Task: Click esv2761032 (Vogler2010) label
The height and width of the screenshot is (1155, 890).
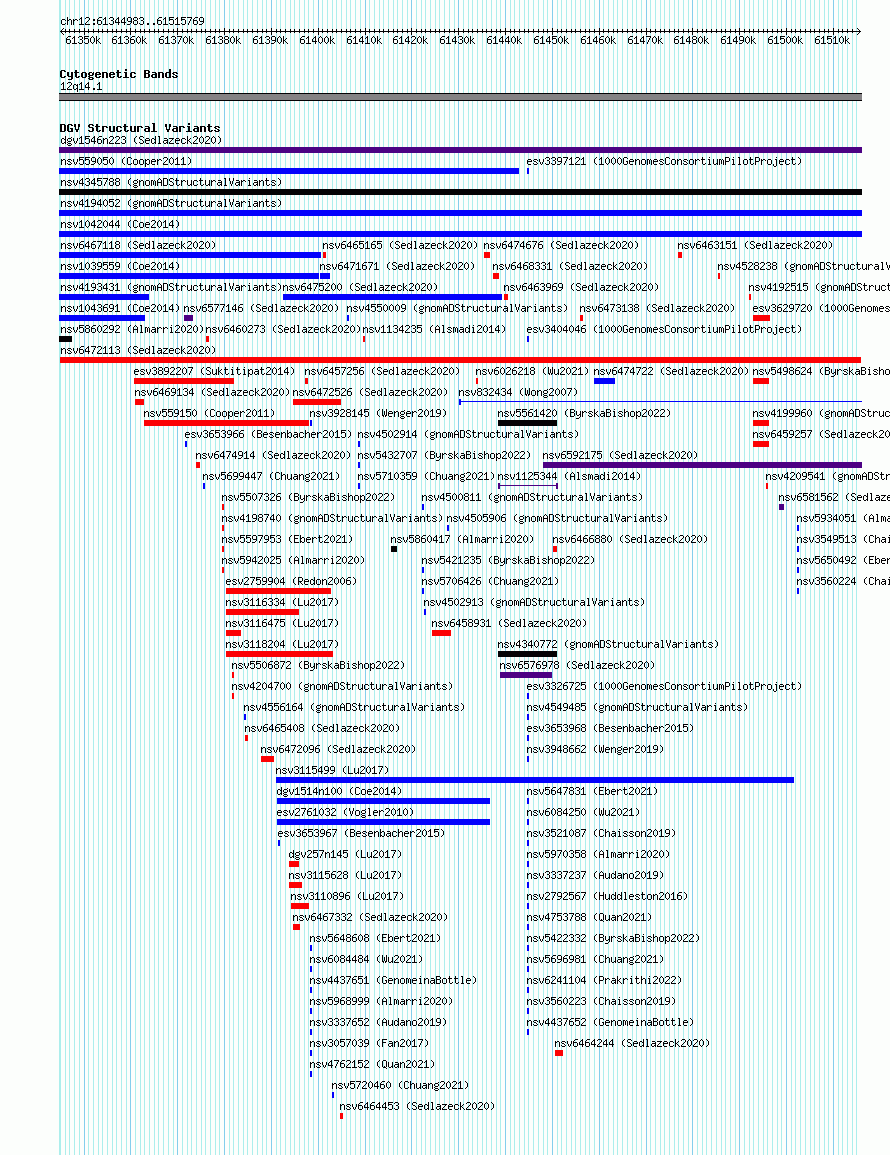Action: pyautogui.click(x=346, y=812)
